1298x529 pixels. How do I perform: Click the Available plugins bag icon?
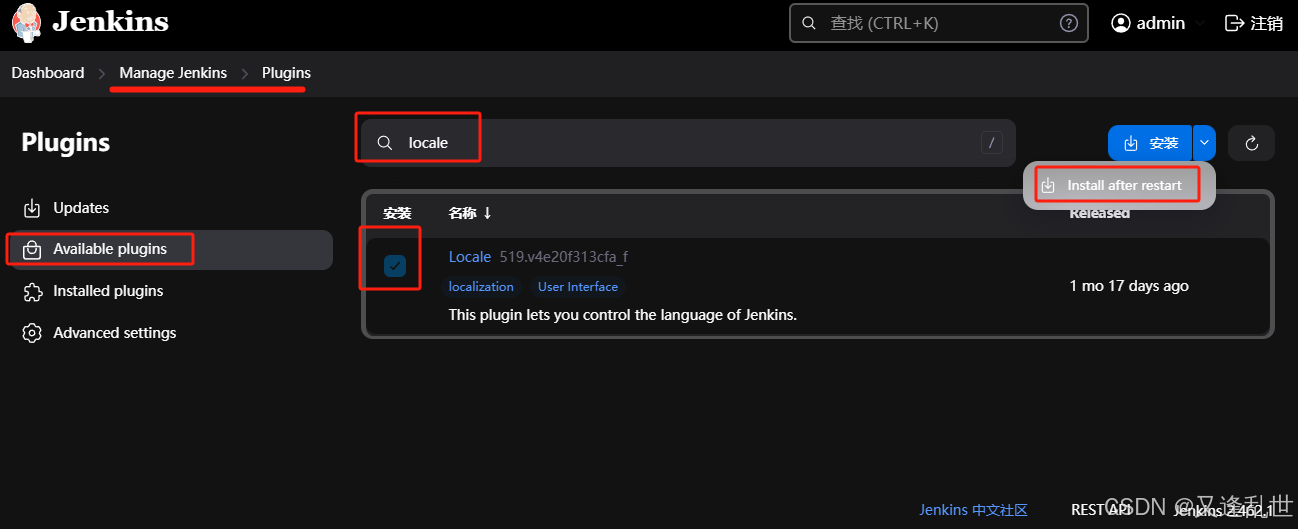pyautogui.click(x=32, y=249)
